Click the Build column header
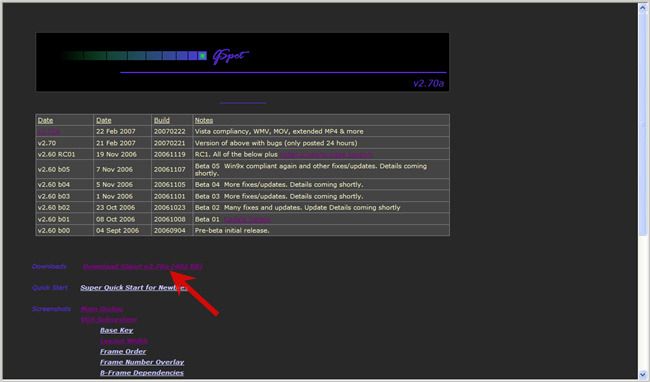650x382 pixels. [x=162, y=120]
